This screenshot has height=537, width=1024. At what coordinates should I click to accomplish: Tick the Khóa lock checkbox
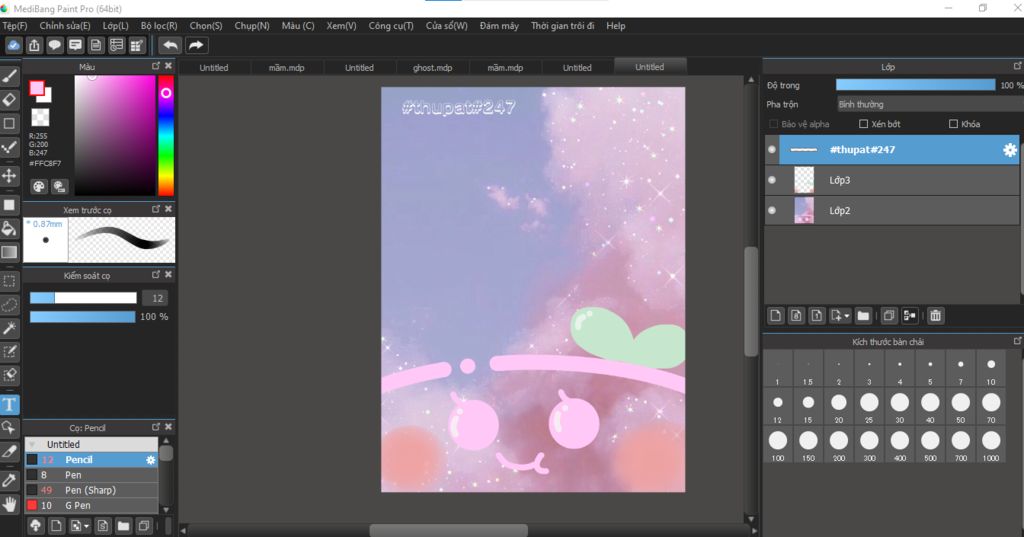tap(953, 124)
